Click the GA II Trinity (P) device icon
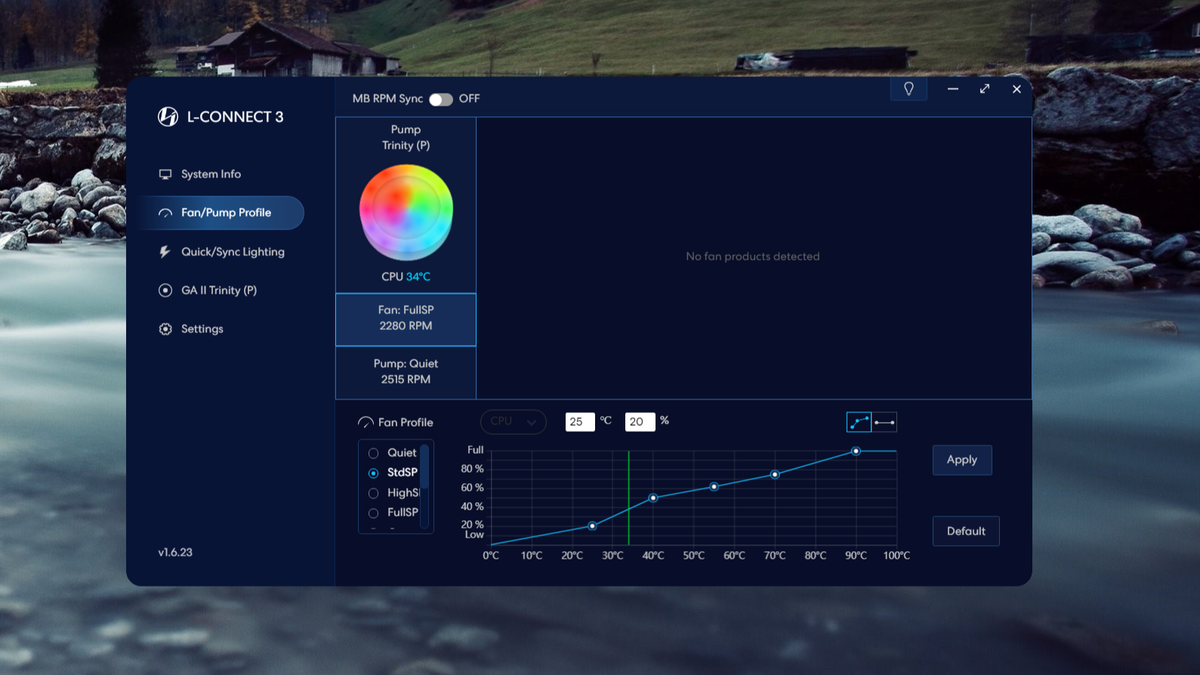Image resolution: width=1200 pixels, height=675 pixels. click(x=165, y=290)
